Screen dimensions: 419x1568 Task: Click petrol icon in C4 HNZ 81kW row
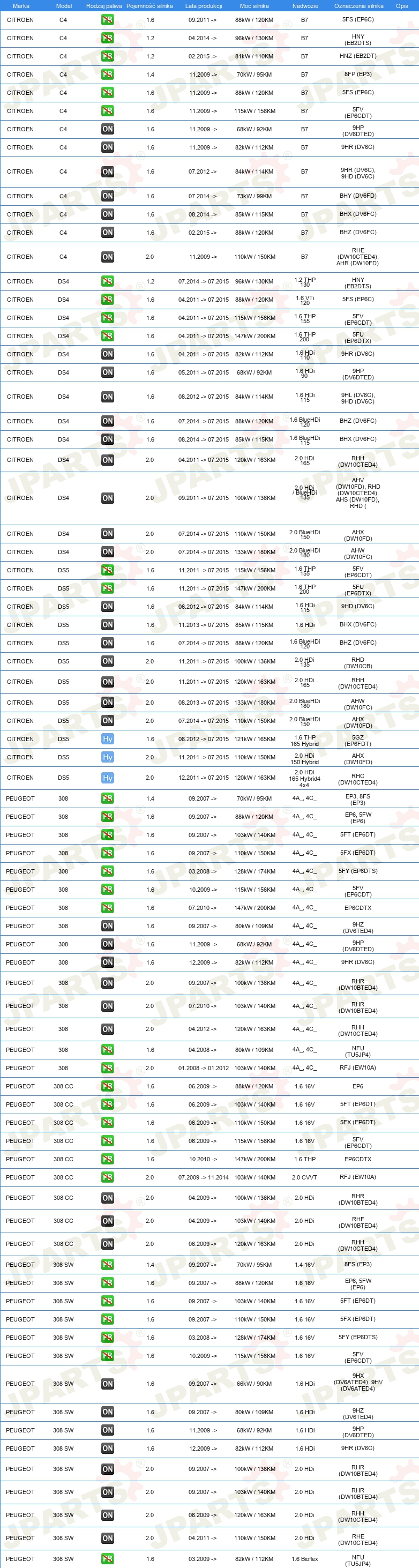coord(108,56)
